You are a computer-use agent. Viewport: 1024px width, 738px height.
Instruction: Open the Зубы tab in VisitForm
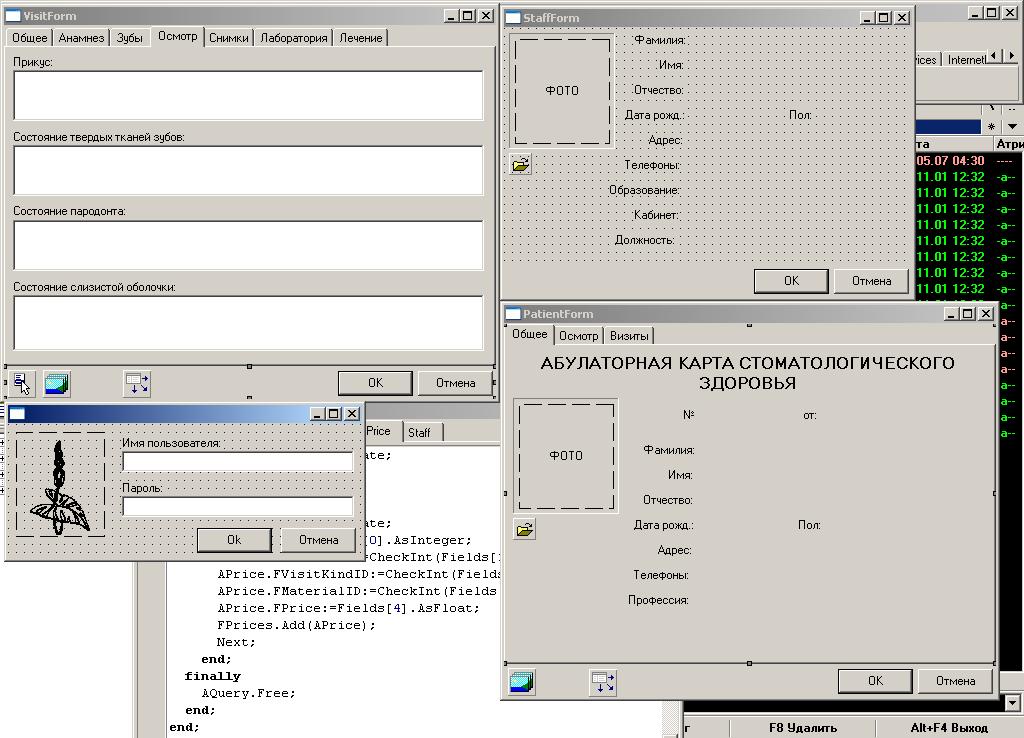click(x=129, y=38)
